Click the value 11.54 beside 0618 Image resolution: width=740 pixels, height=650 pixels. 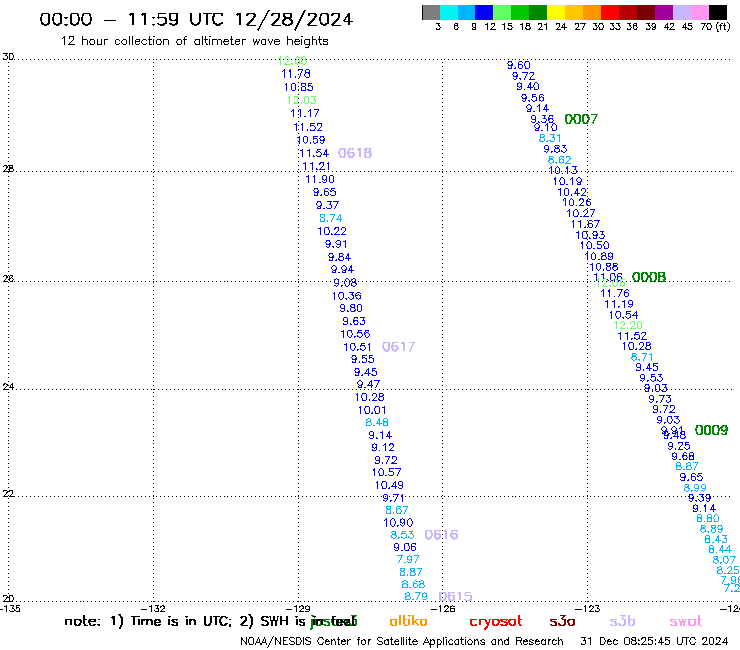tap(314, 153)
